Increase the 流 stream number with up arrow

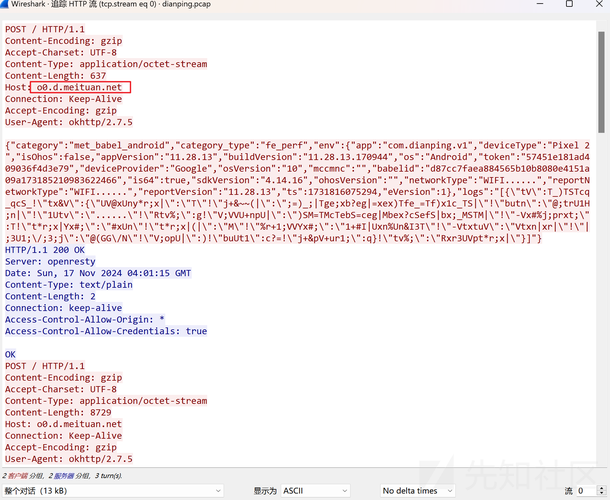click(602, 488)
